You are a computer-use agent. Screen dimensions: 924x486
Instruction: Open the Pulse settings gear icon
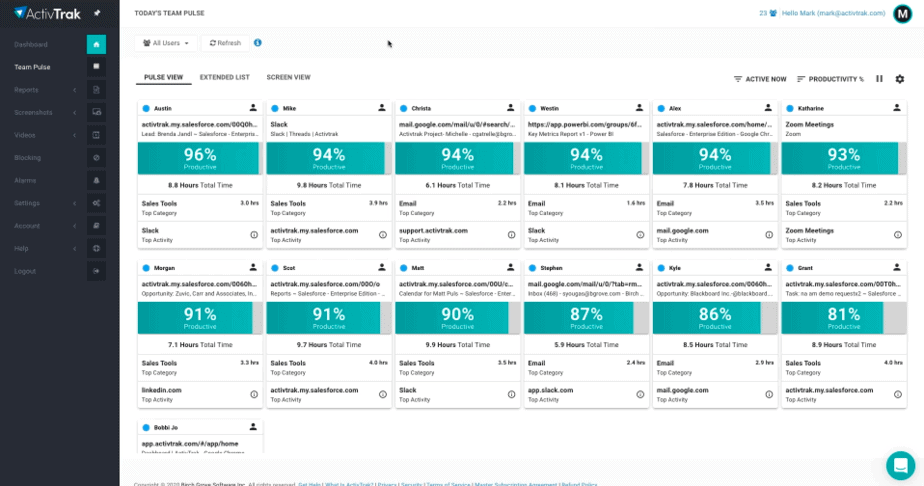pyautogui.click(x=899, y=79)
